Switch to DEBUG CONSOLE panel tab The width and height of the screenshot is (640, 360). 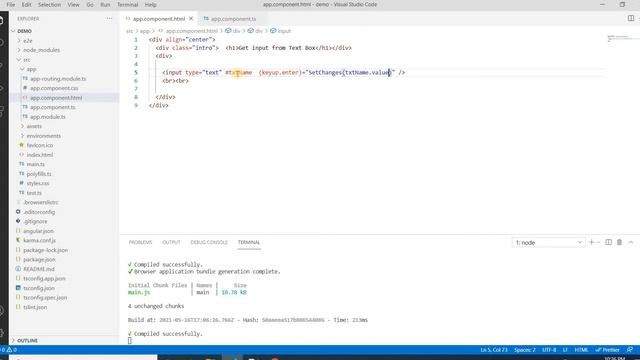coord(209,242)
